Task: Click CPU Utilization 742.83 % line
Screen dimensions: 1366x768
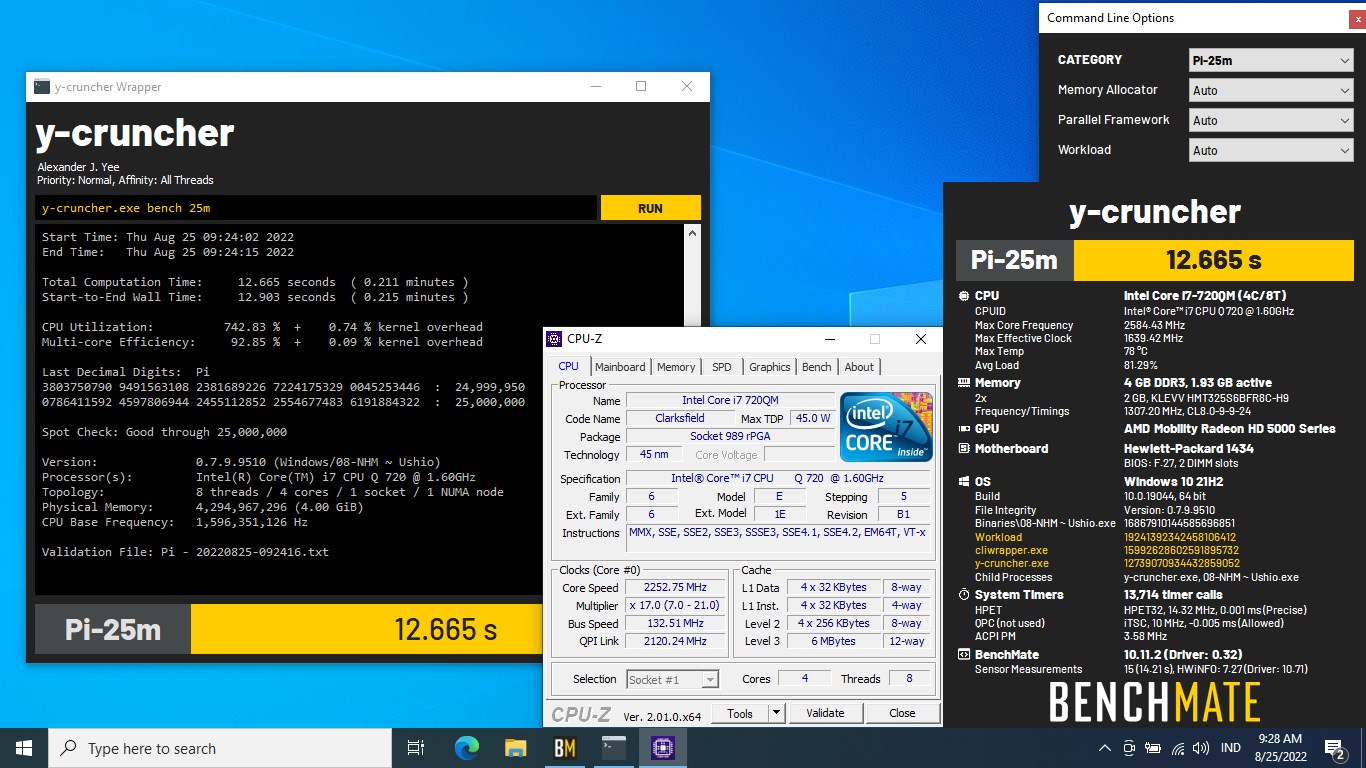Action: [262, 327]
